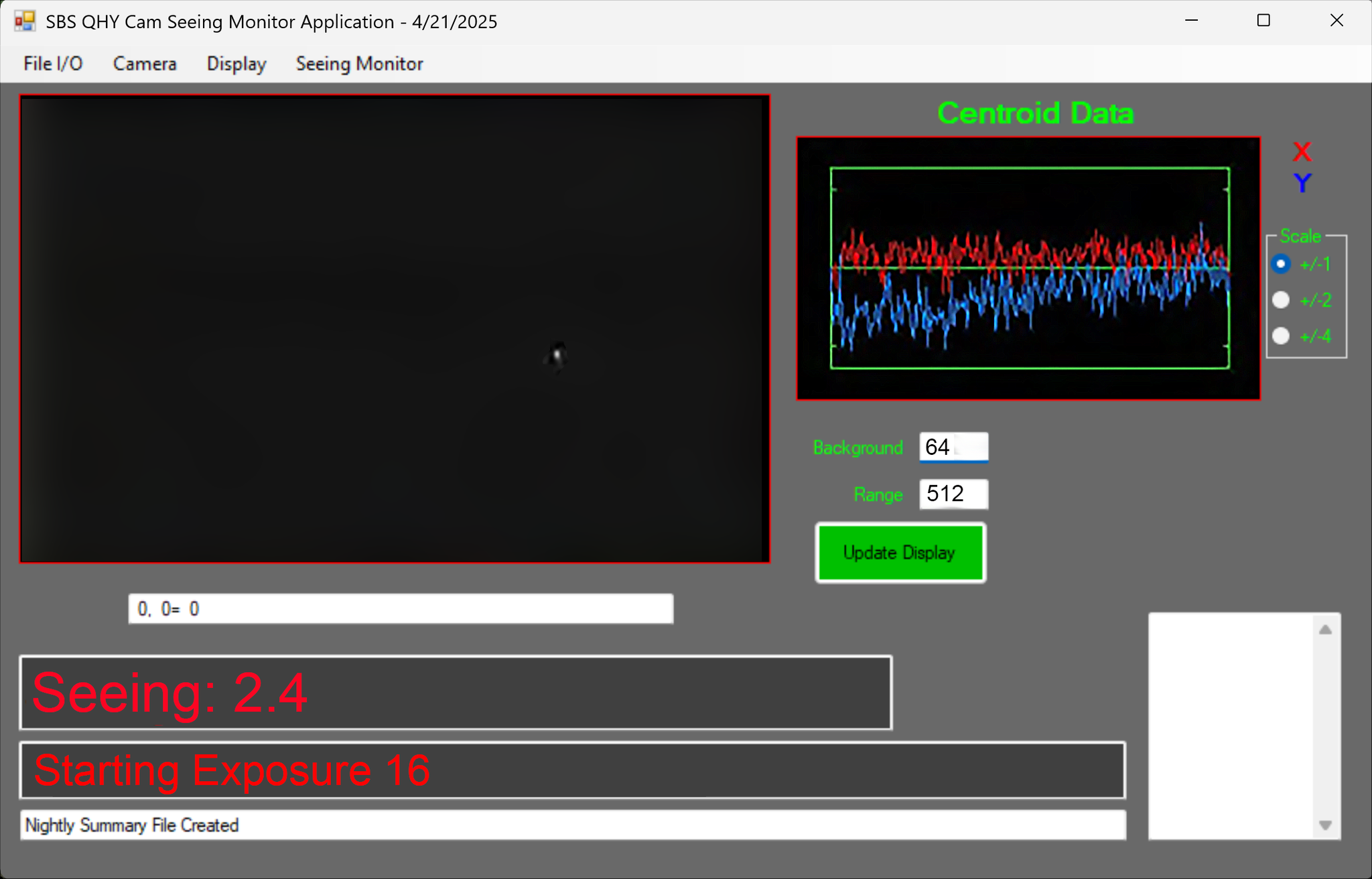Click the Centroid Data heading
Viewport: 1372px width, 879px height.
[x=1035, y=113]
